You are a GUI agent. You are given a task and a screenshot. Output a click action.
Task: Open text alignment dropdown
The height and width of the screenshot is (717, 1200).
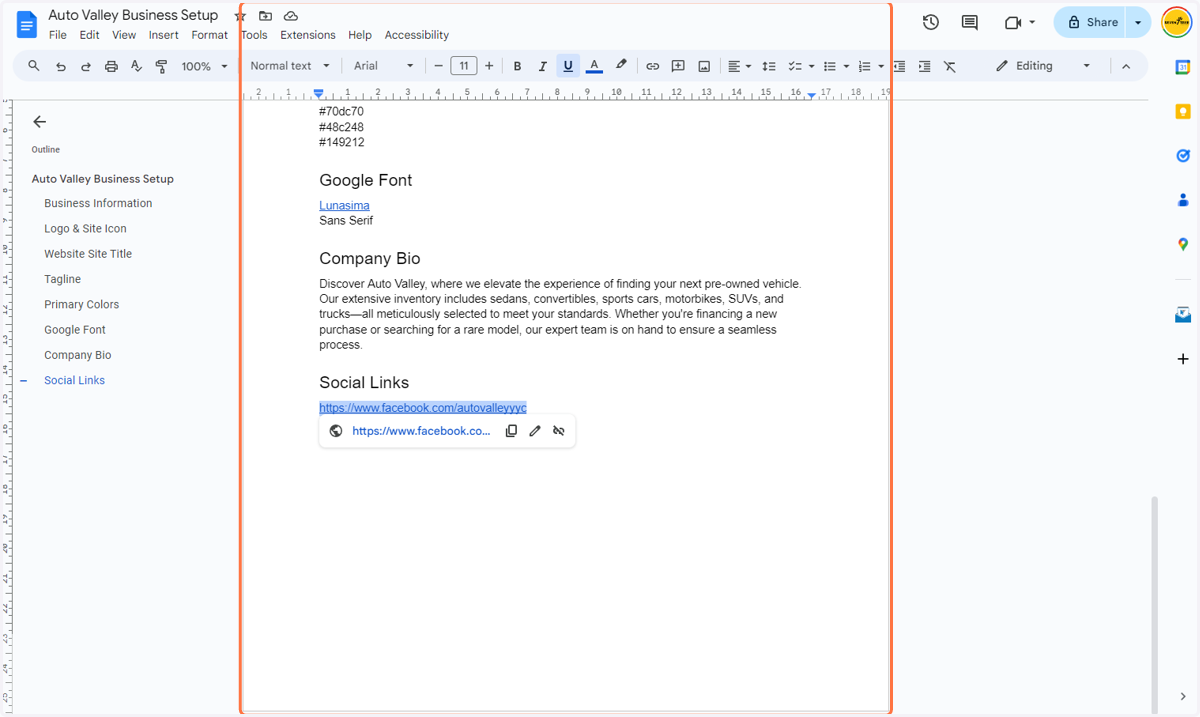[740, 66]
